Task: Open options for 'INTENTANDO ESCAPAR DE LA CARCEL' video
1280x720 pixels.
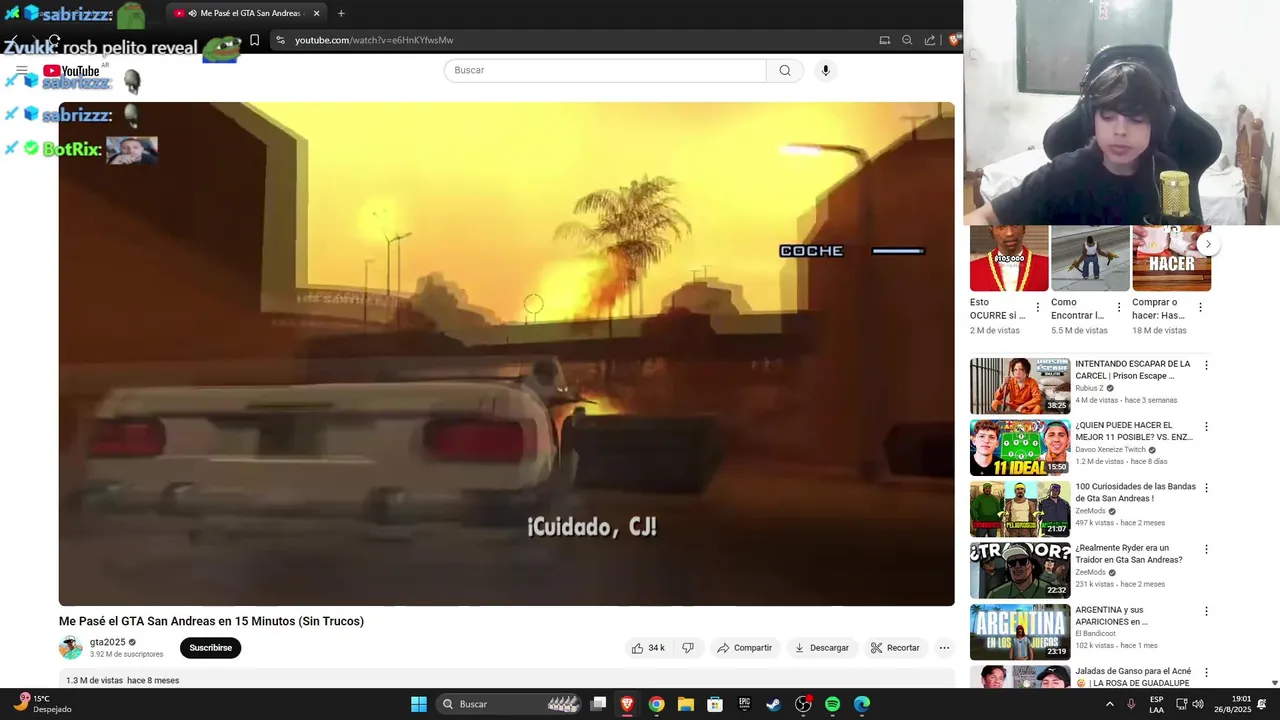Action: 1206,365
